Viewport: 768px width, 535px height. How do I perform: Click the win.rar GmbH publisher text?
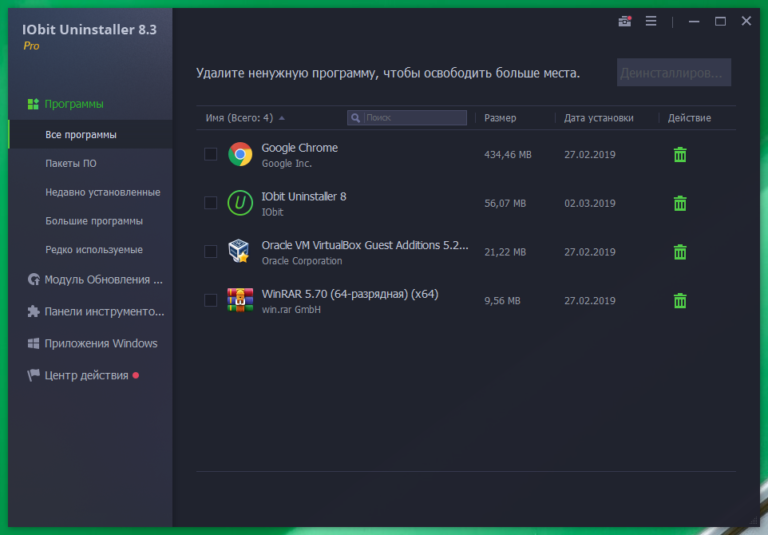pos(291,310)
